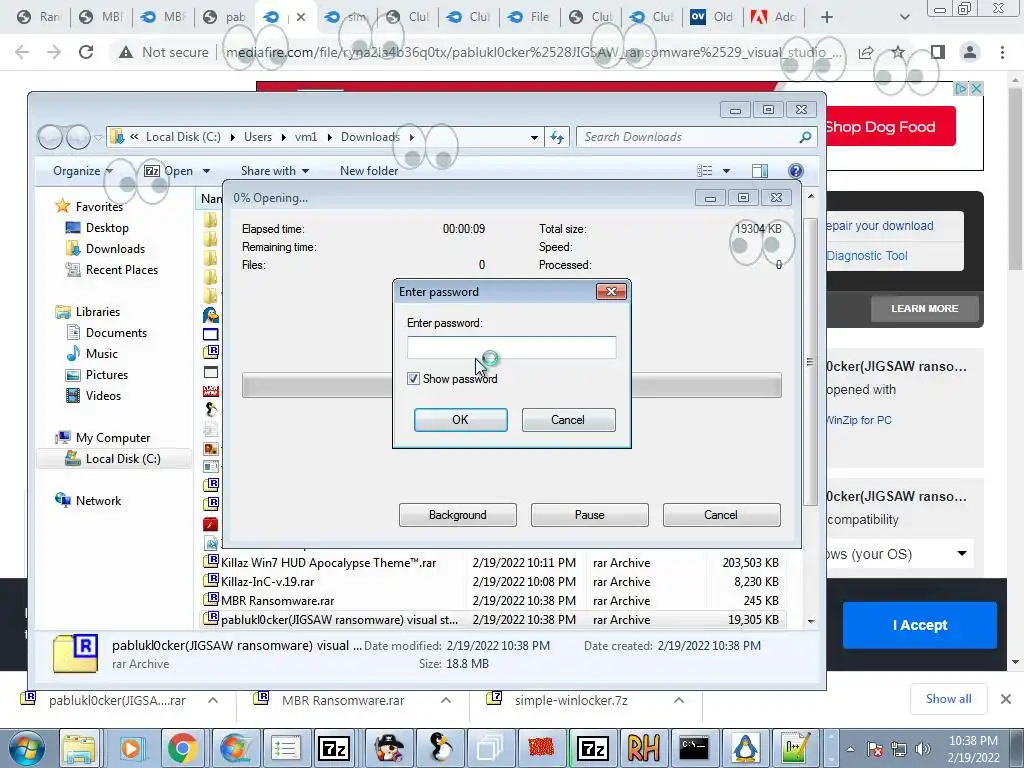Open the Videos library

click(103, 396)
